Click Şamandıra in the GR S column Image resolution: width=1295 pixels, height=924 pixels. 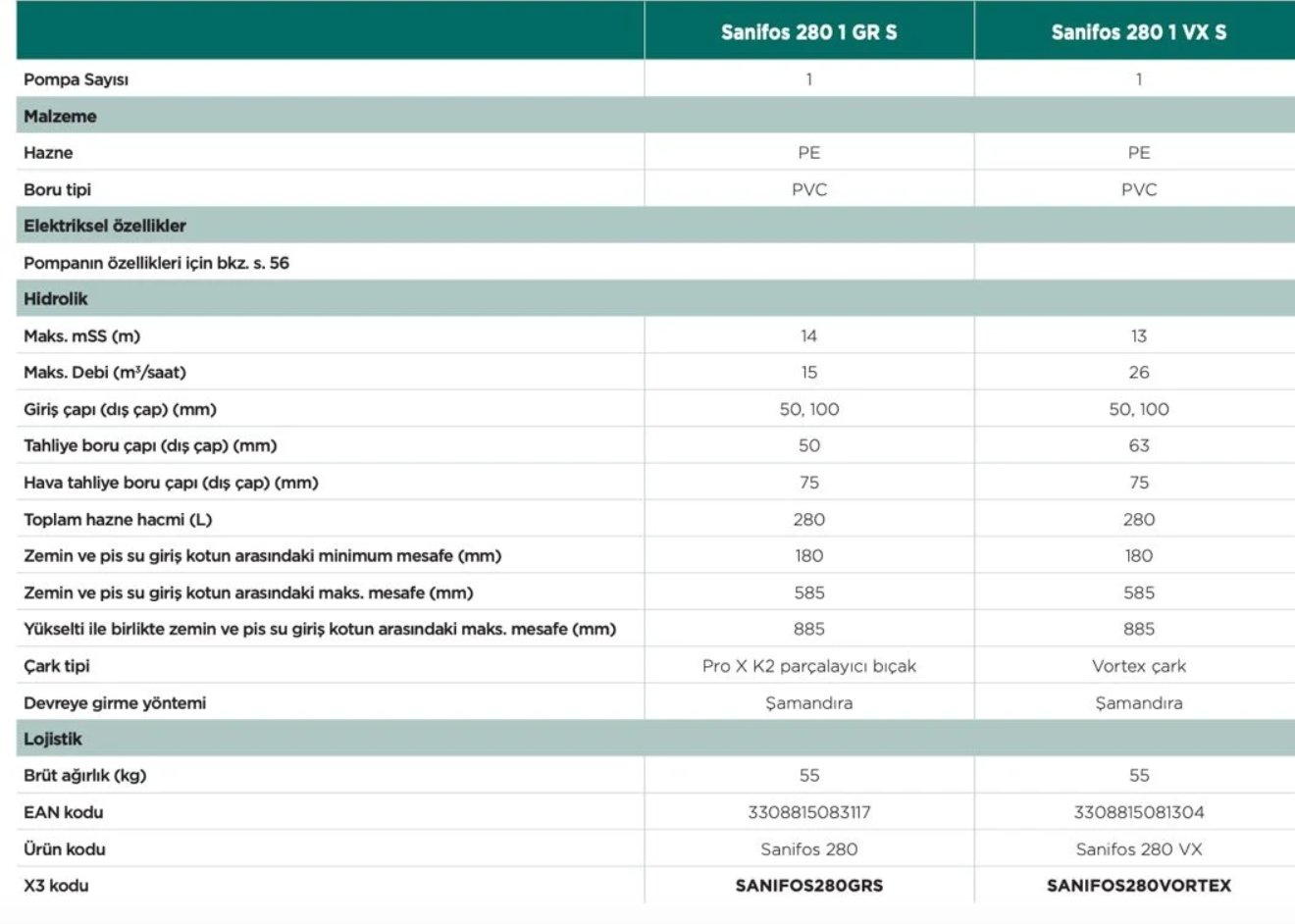click(x=808, y=703)
